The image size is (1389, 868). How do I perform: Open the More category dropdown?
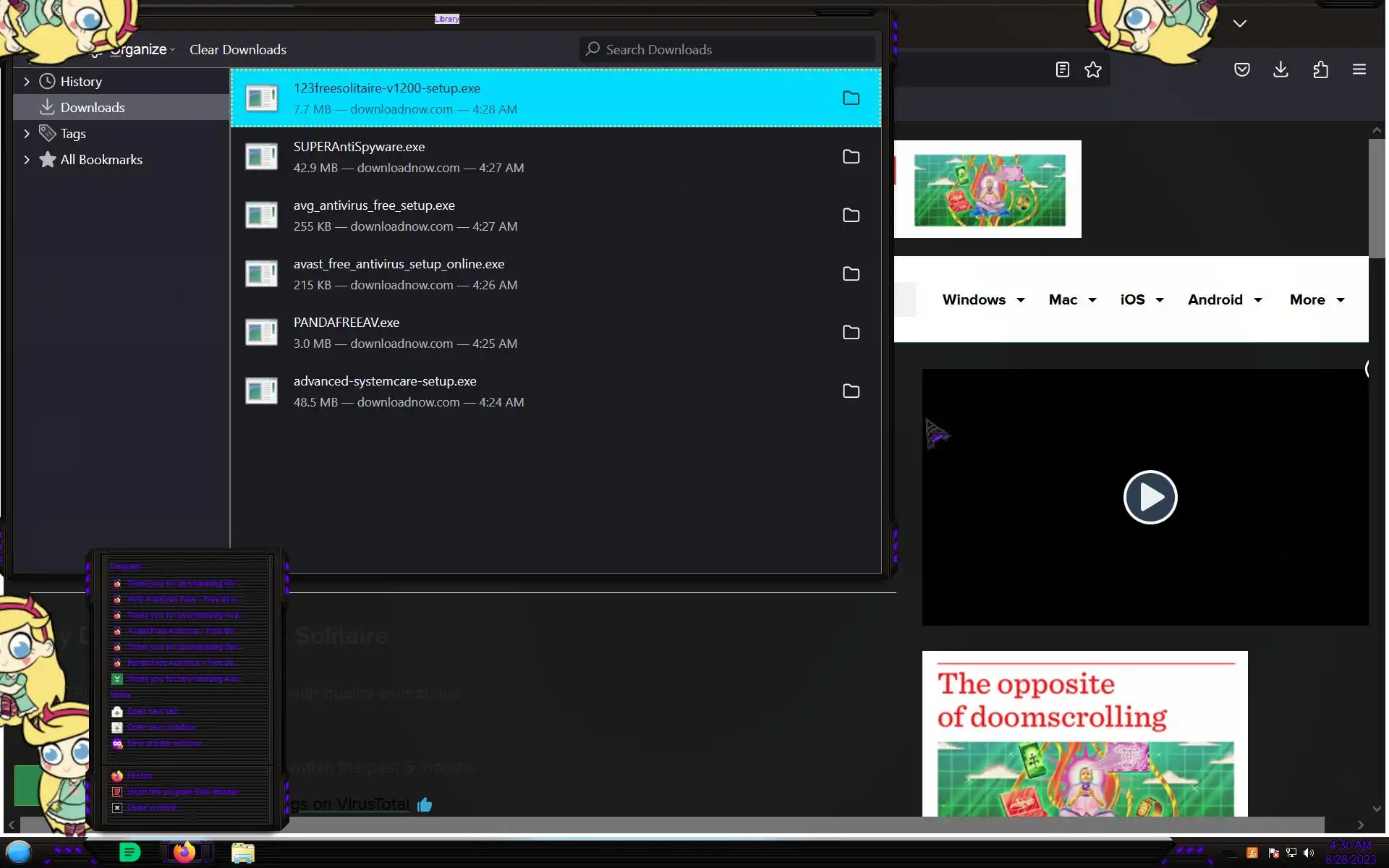pos(1317,299)
